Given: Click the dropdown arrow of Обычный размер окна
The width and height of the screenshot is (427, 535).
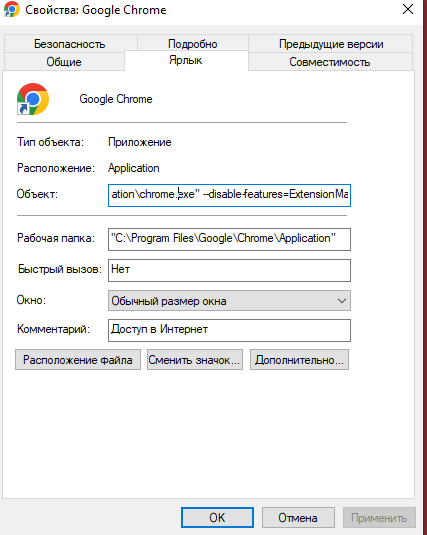Looking at the screenshot, I should pyautogui.click(x=342, y=301).
